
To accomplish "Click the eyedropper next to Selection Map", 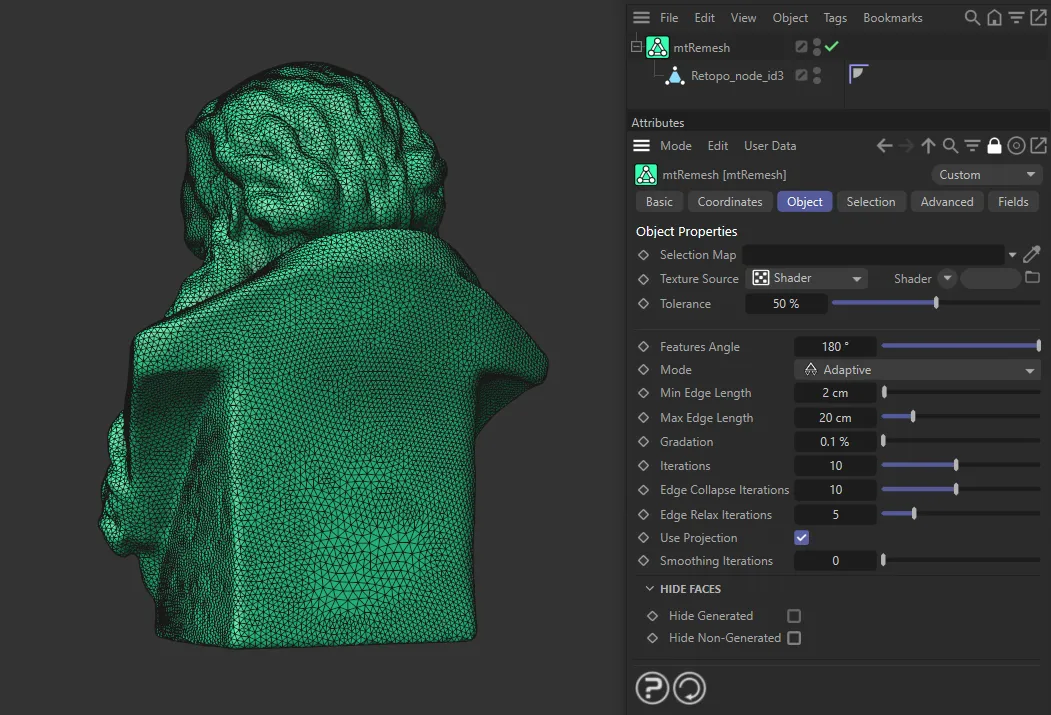I will point(1032,254).
